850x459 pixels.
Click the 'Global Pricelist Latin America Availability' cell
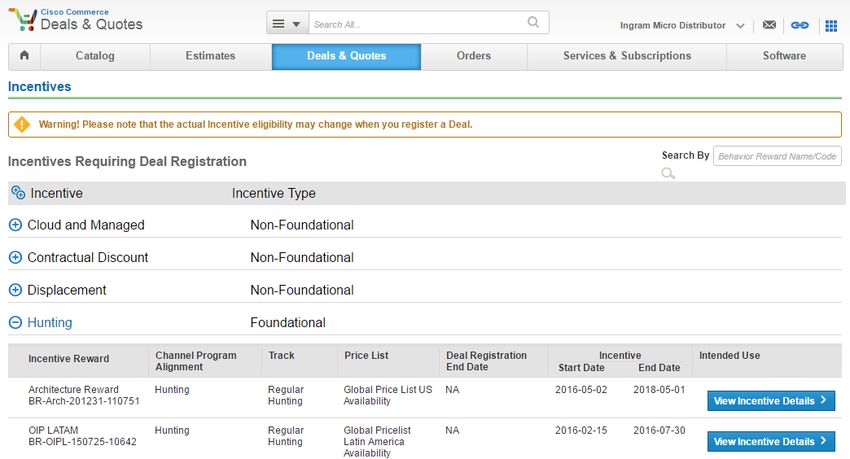(377, 441)
